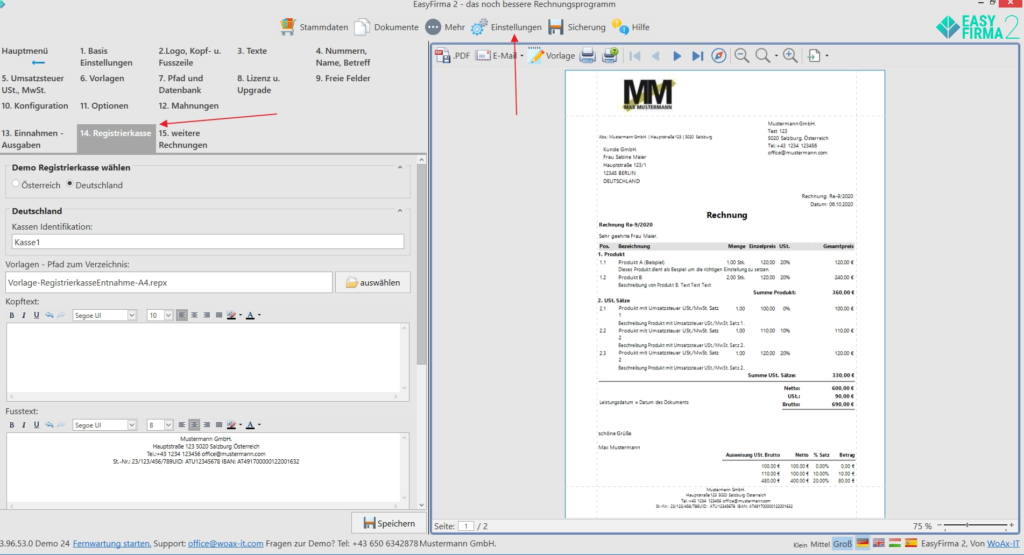Open 2. Logo, Kopf- u. Fusszeile tab
Viewport: 1024px width, 555px height.
(x=189, y=57)
